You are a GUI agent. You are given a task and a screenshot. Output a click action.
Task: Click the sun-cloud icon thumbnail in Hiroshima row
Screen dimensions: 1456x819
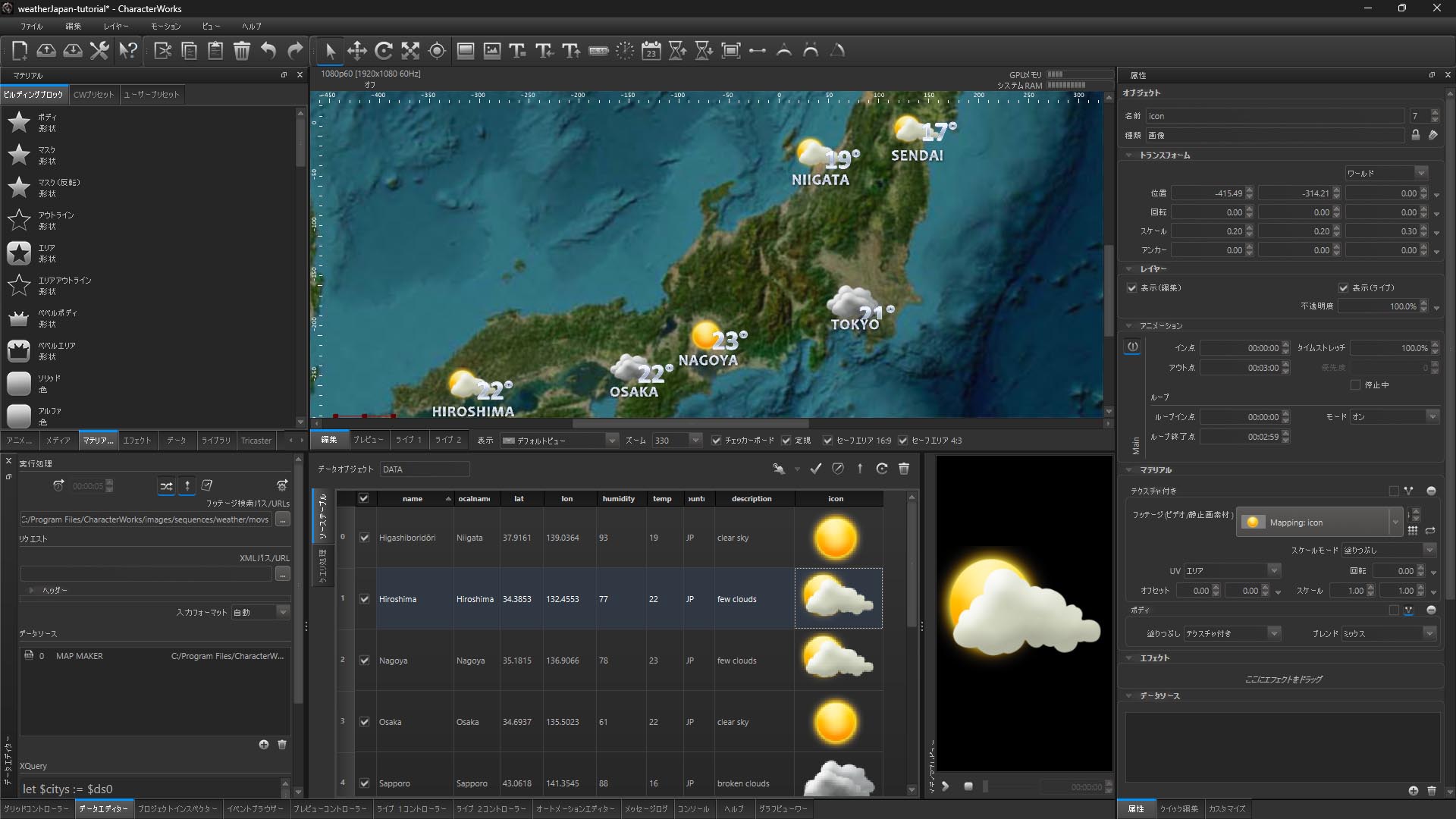point(837,599)
